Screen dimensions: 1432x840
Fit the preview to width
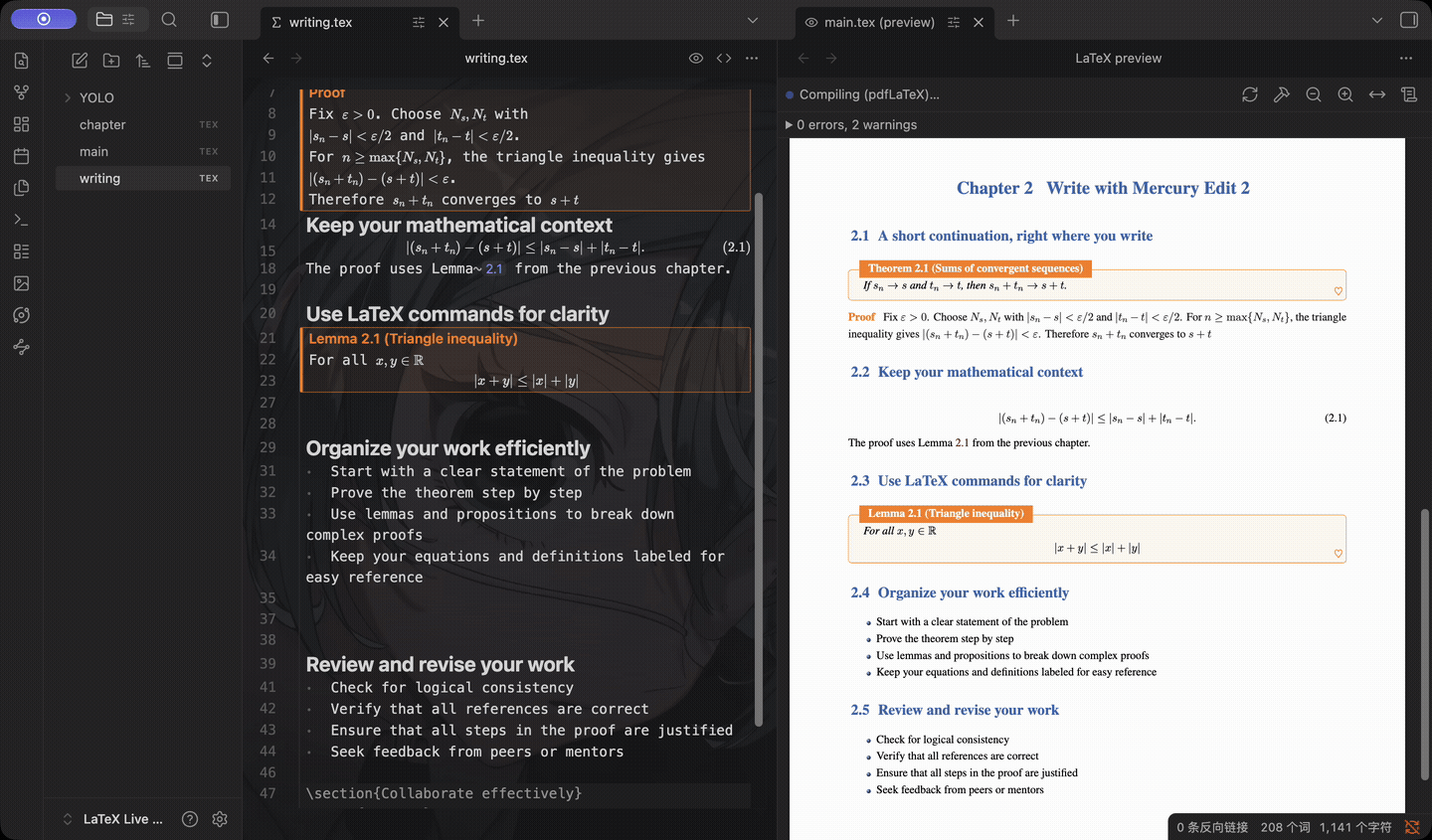(1377, 94)
